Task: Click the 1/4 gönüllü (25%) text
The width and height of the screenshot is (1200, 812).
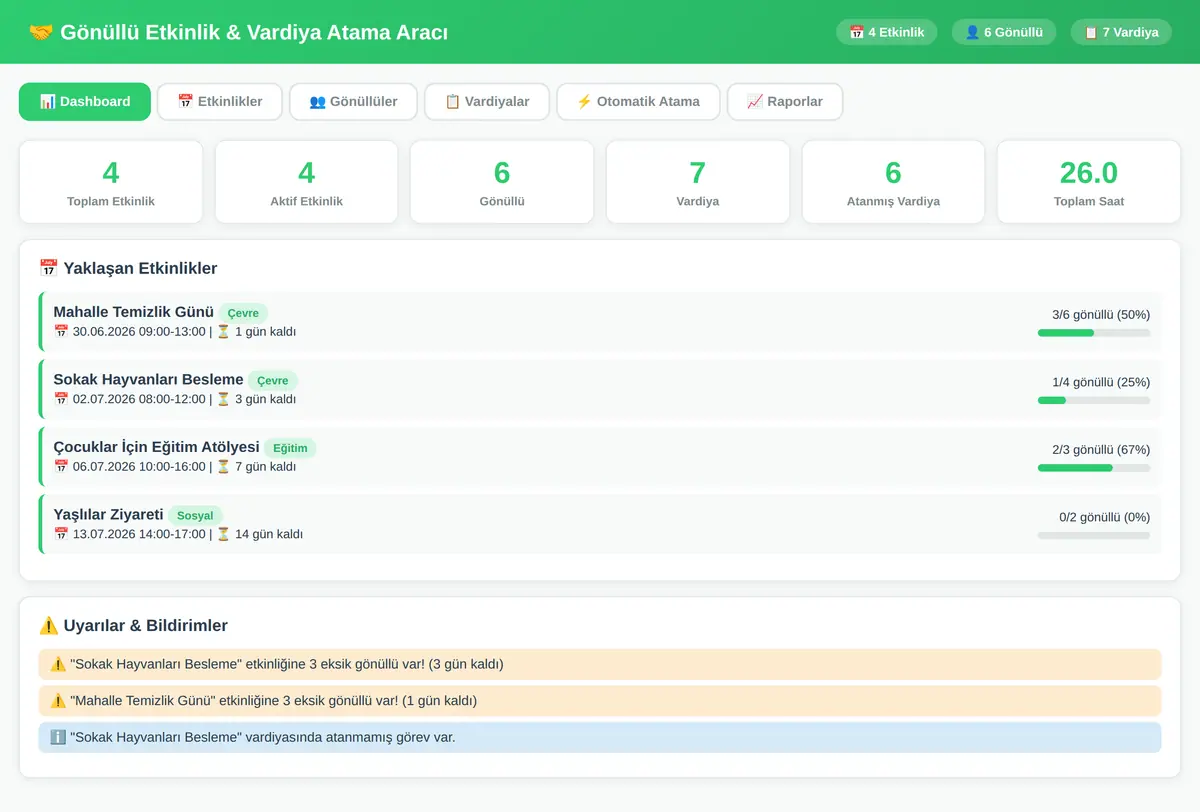Action: click(x=1101, y=382)
